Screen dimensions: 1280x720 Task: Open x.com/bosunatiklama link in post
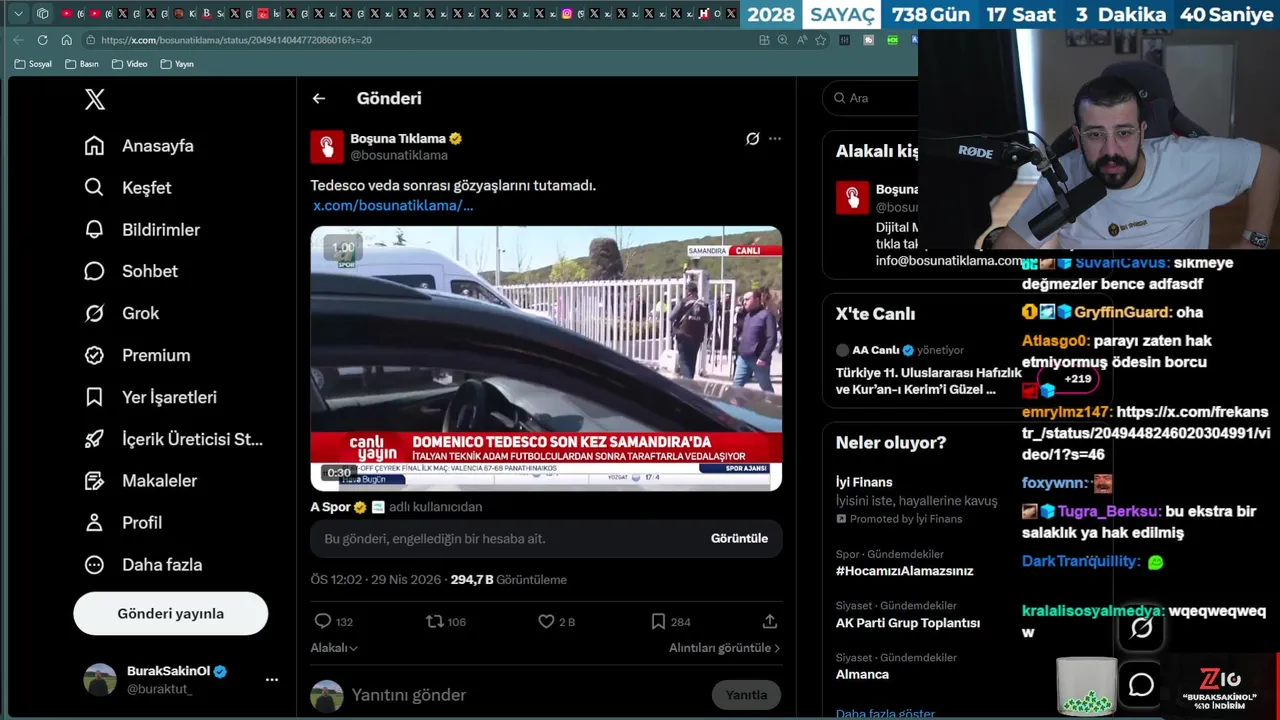tap(393, 205)
